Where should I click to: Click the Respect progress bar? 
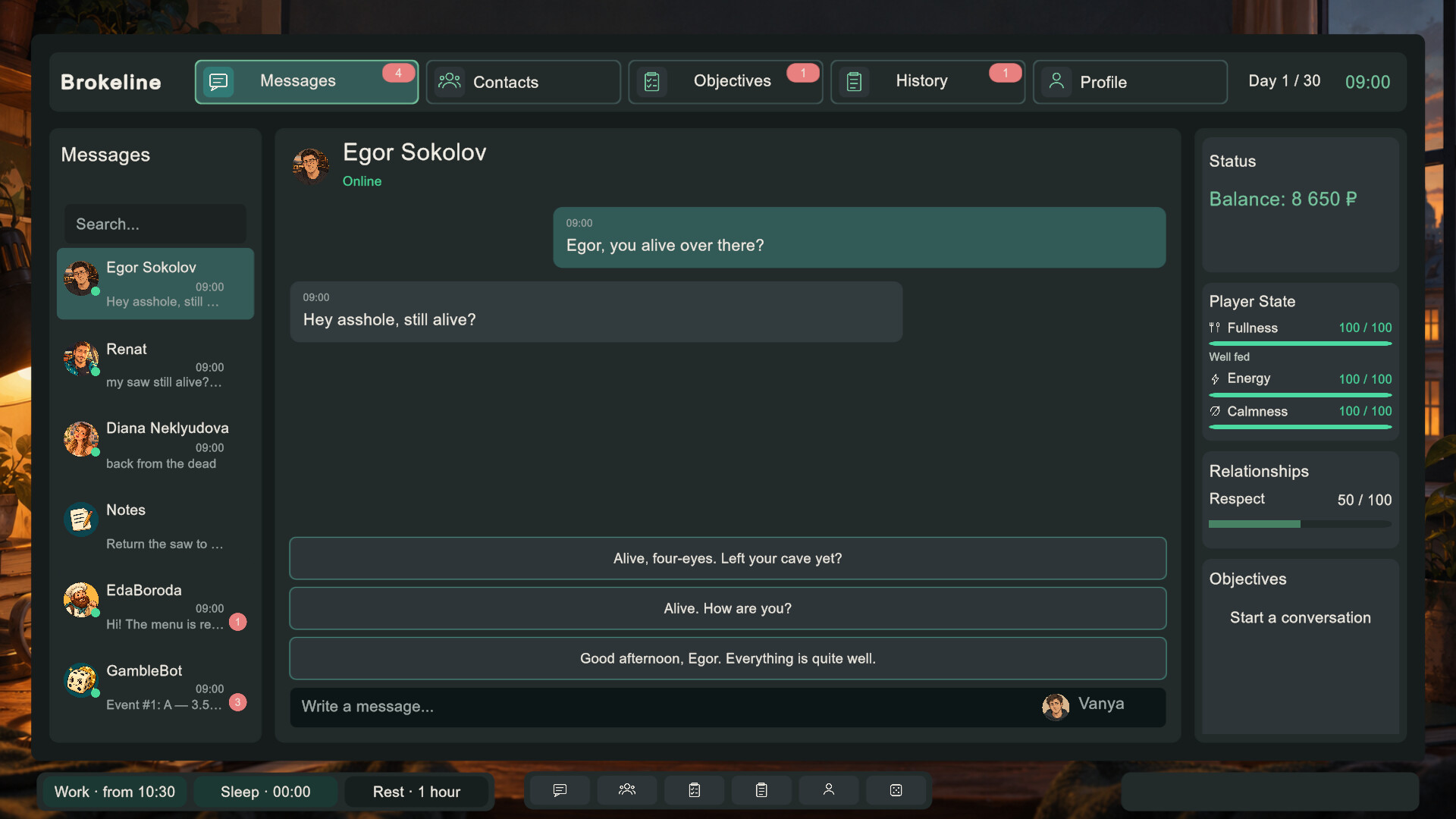[1300, 524]
